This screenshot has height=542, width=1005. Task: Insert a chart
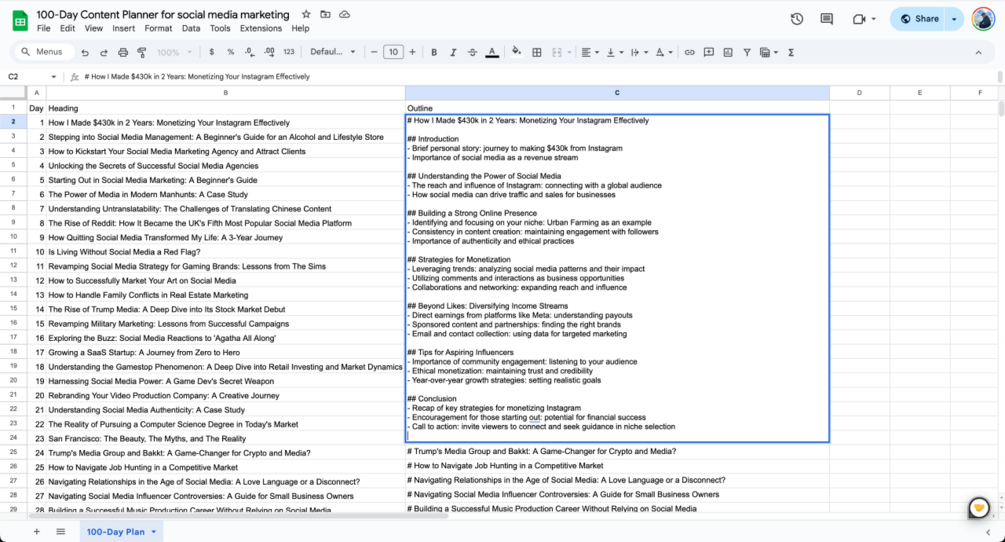point(728,53)
